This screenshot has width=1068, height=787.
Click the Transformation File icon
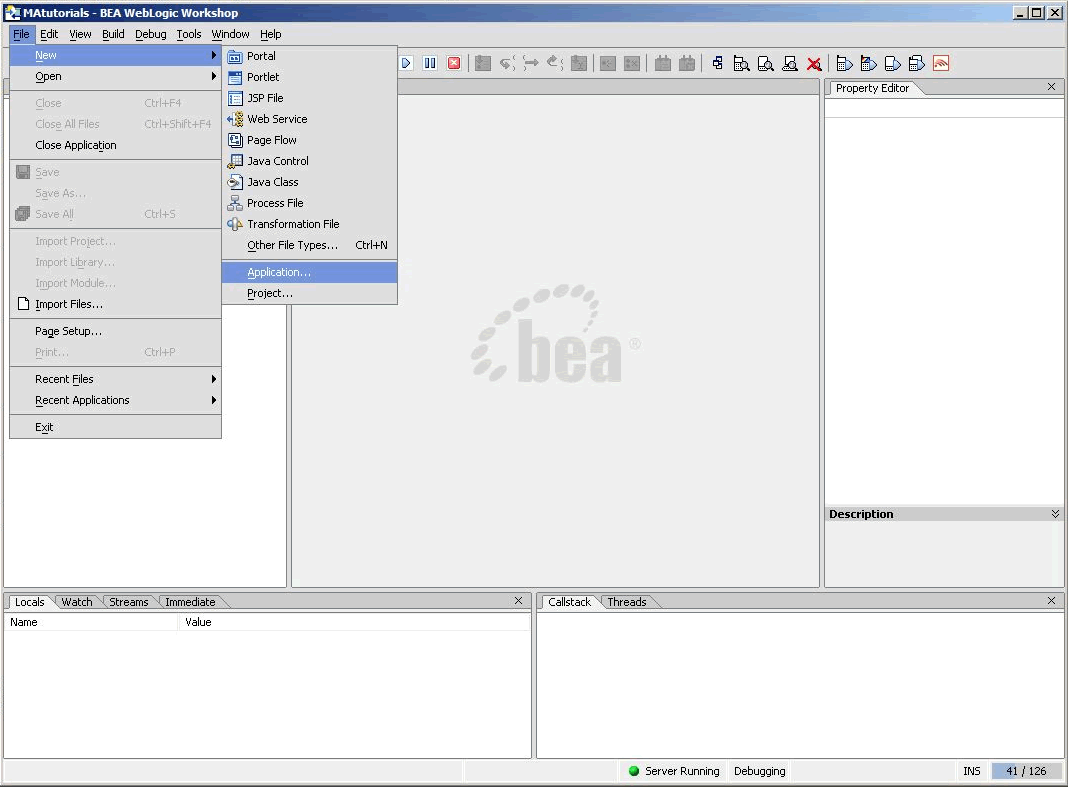pyautogui.click(x=235, y=224)
